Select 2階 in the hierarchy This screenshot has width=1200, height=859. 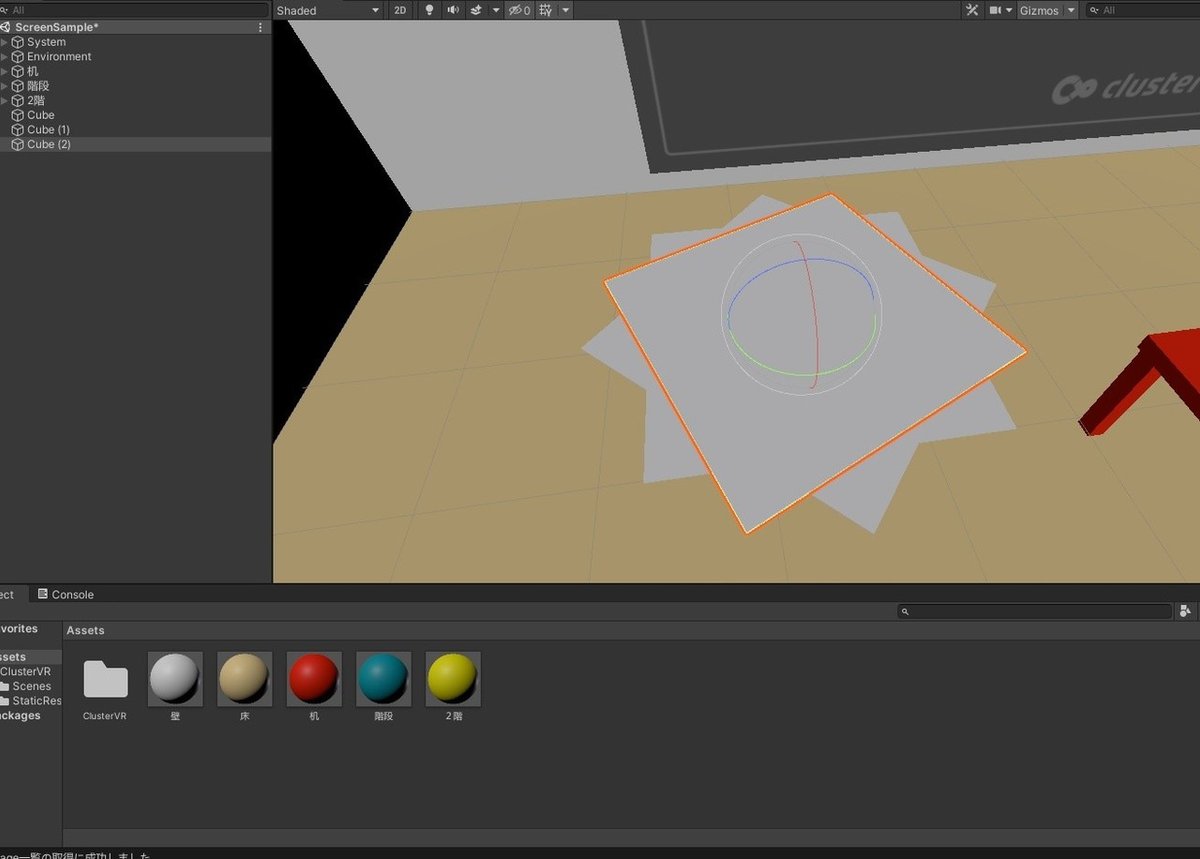(36, 100)
